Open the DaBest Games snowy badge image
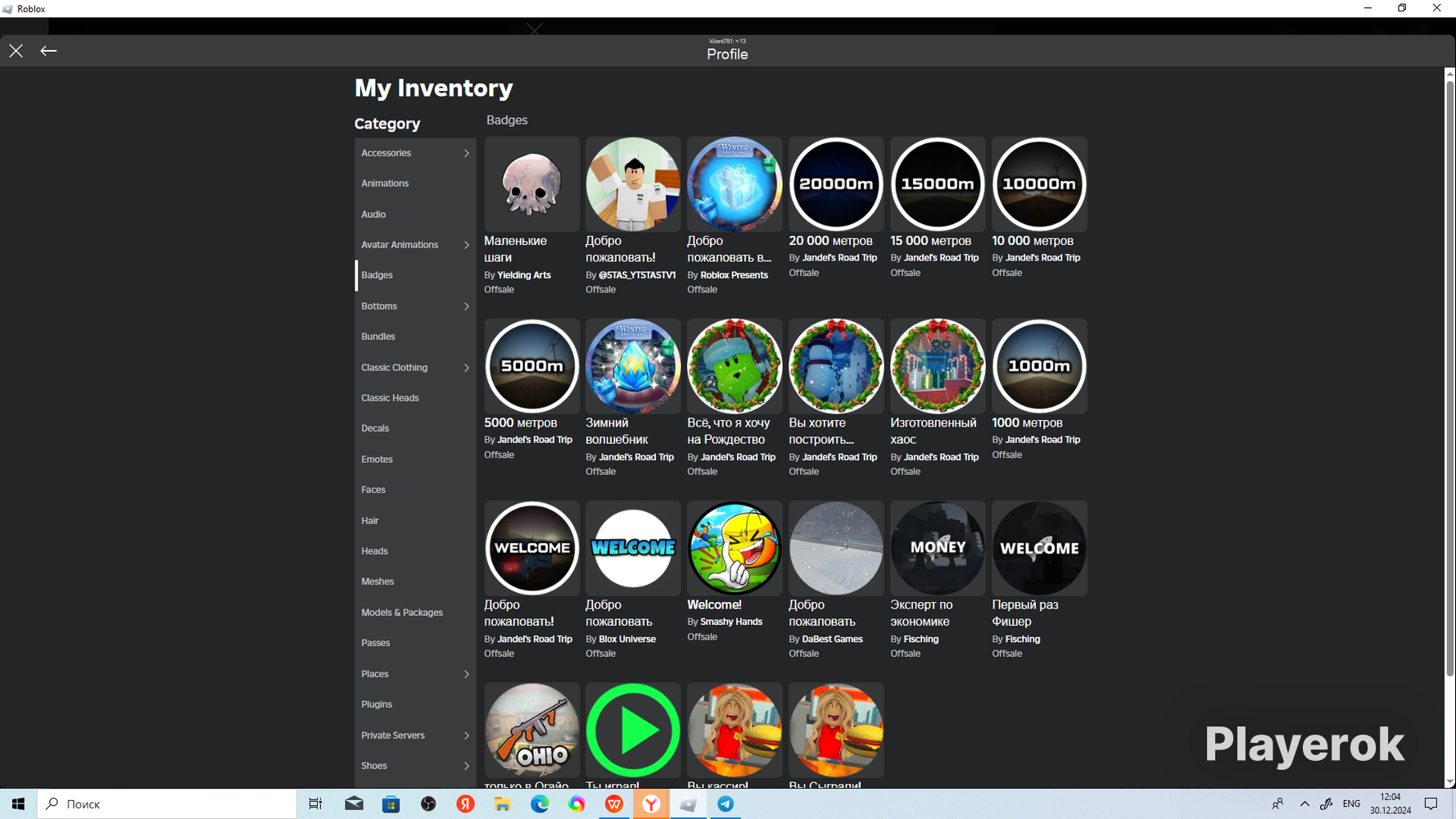This screenshot has height=819, width=1456. 836,548
